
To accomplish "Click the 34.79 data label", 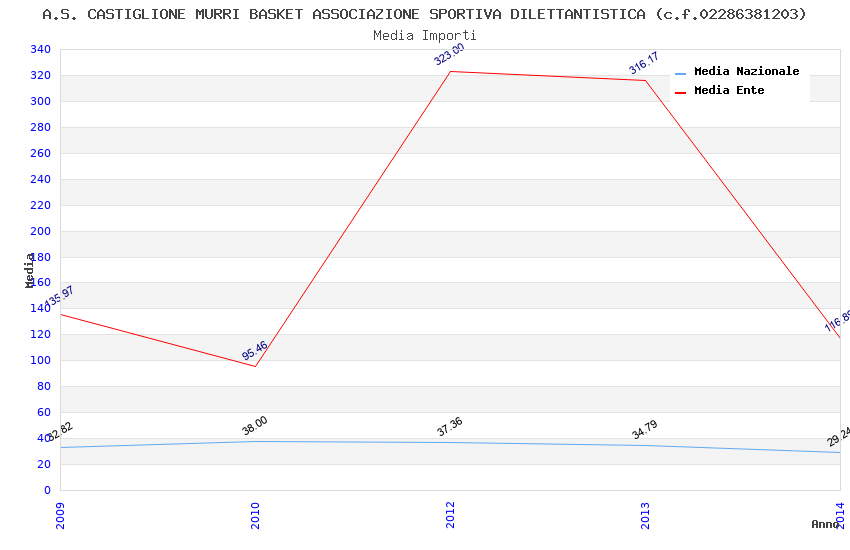I will pos(644,429).
